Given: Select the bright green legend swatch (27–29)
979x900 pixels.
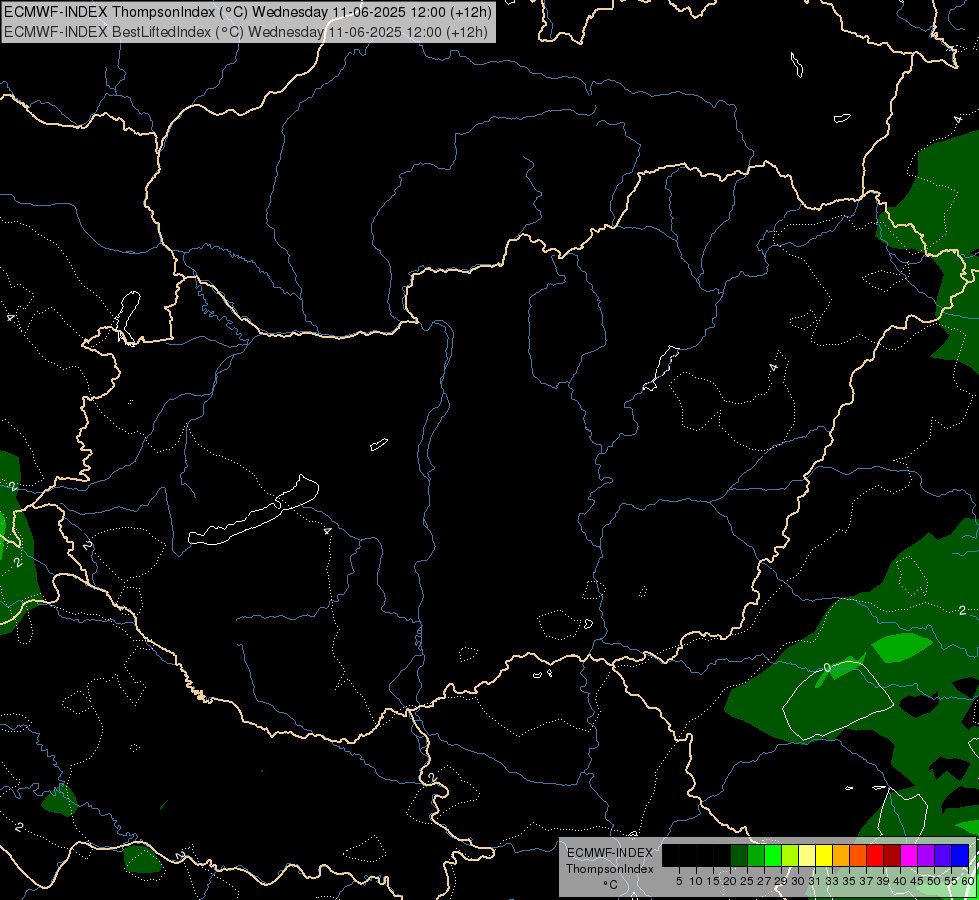Looking at the screenshot, I should click(x=773, y=855).
